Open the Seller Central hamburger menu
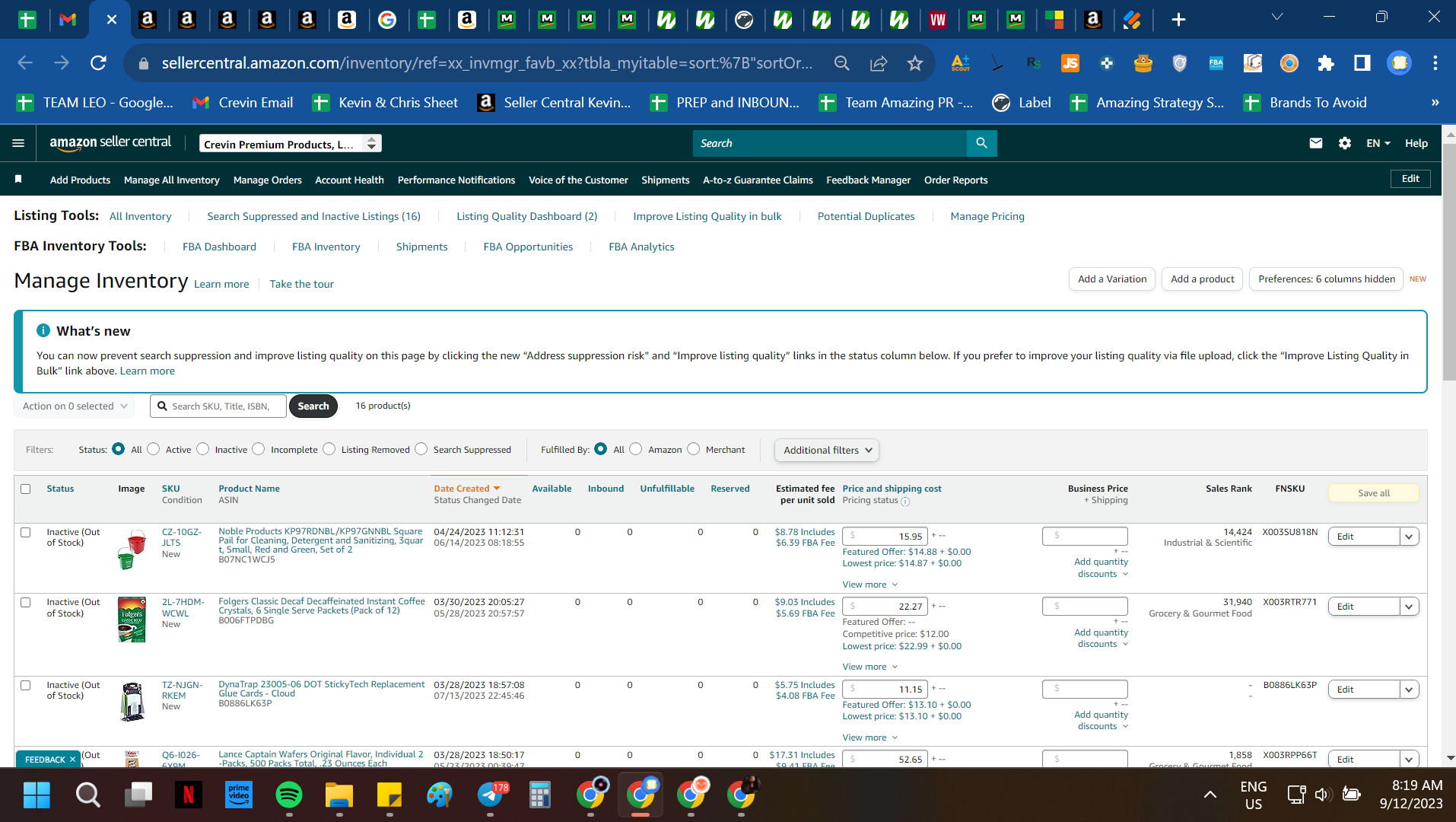The width and height of the screenshot is (1456, 822). point(18,143)
